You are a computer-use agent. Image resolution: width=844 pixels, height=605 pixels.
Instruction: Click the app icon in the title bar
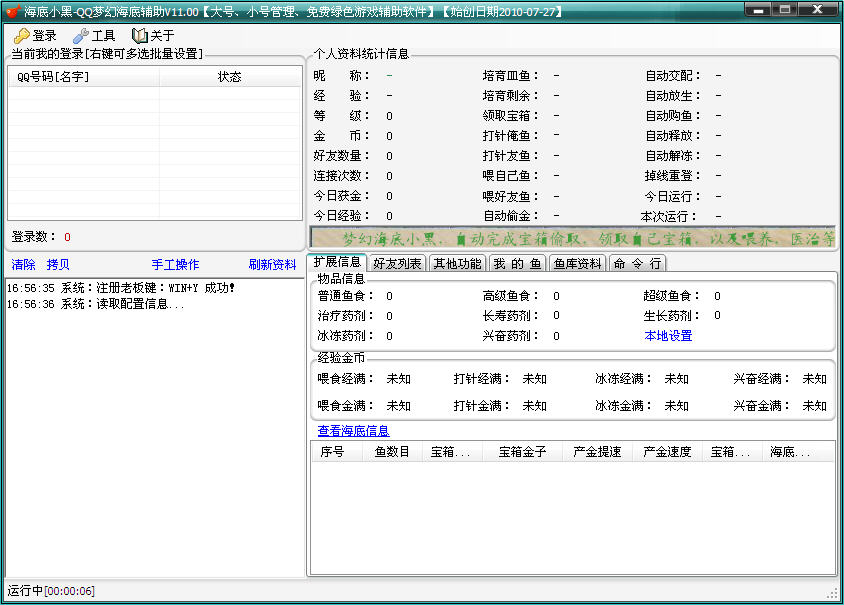pos(12,11)
